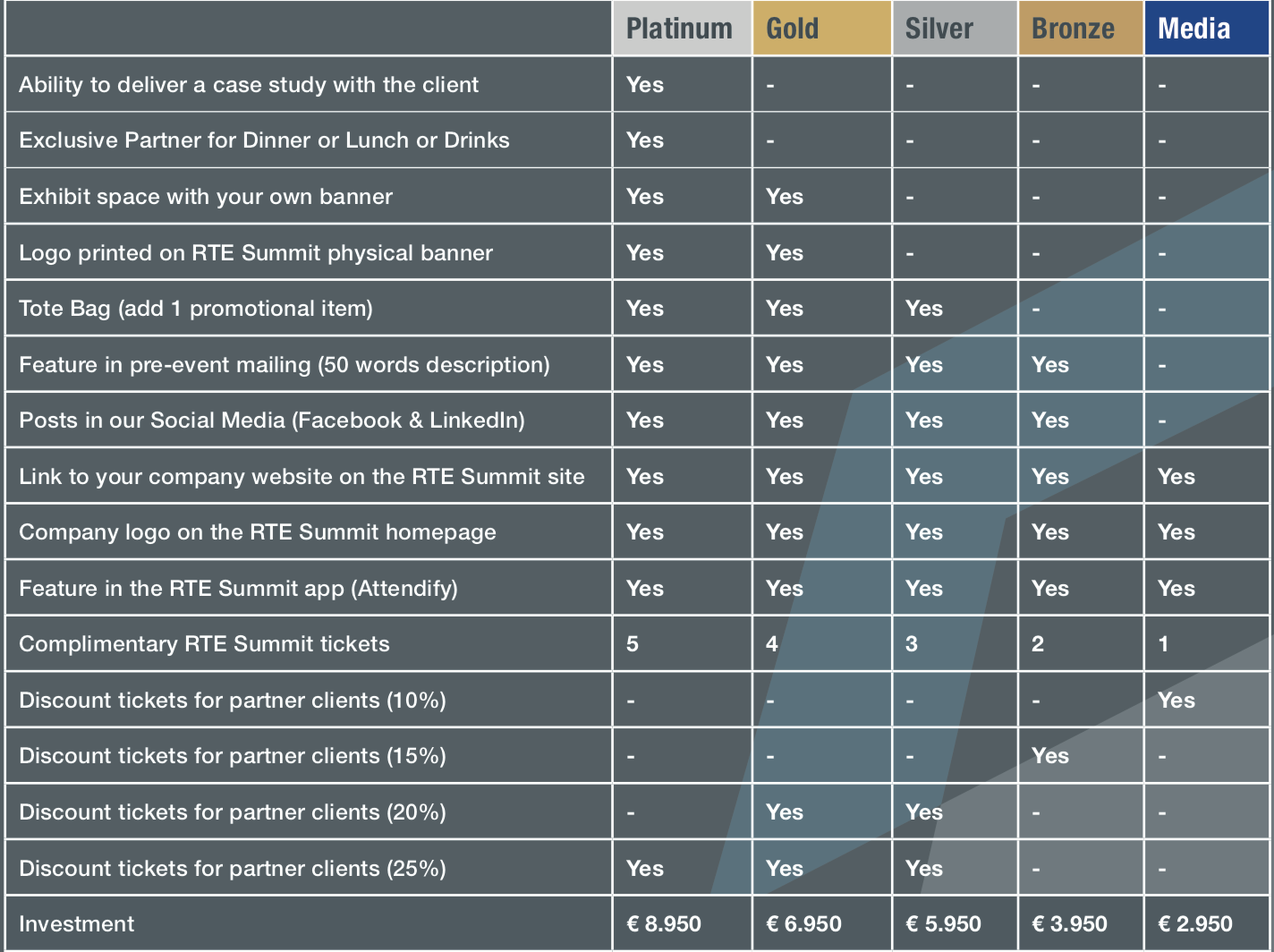
Task: Click 'Complimentary RTE Summit tickets' row label
Action: click(204, 644)
